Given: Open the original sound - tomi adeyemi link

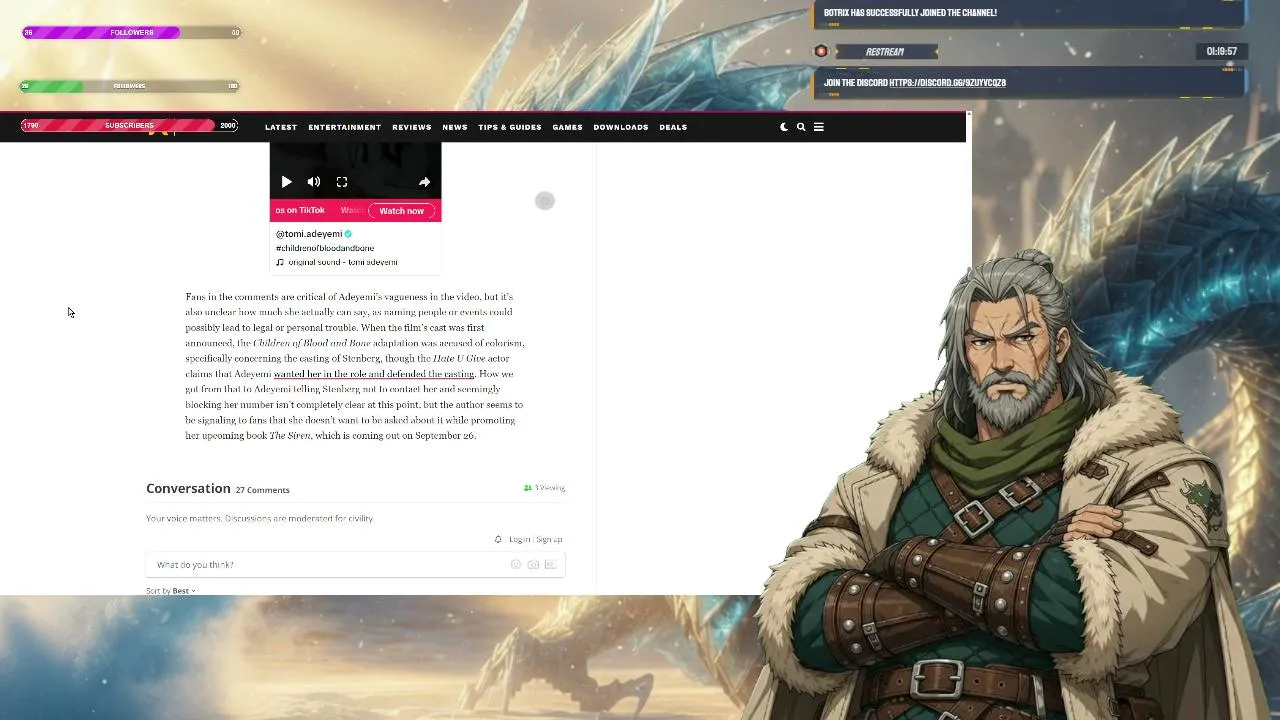Looking at the screenshot, I should [343, 262].
